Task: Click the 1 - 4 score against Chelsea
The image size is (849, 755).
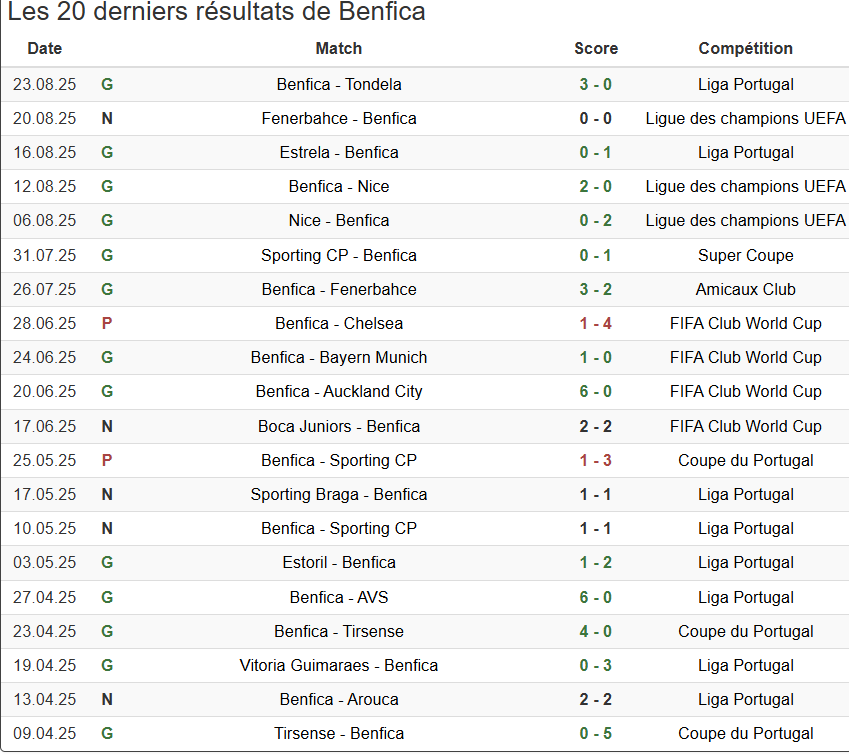Action: (596, 323)
